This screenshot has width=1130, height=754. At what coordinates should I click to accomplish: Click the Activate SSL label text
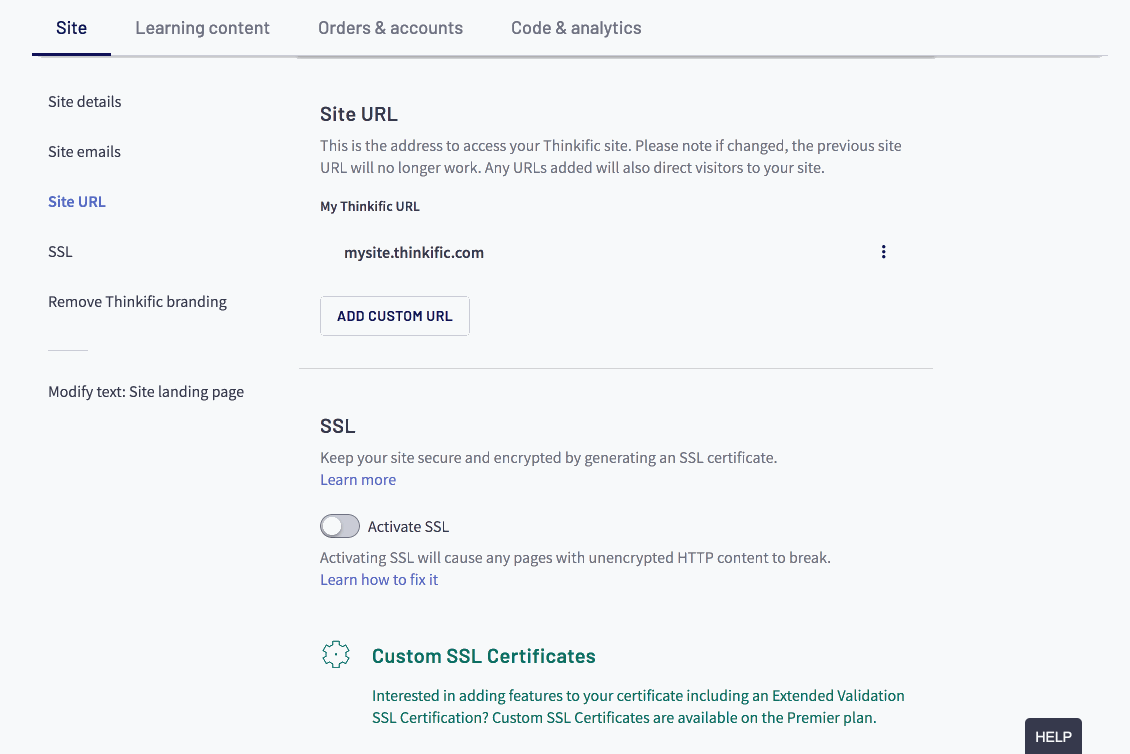tap(408, 527)
